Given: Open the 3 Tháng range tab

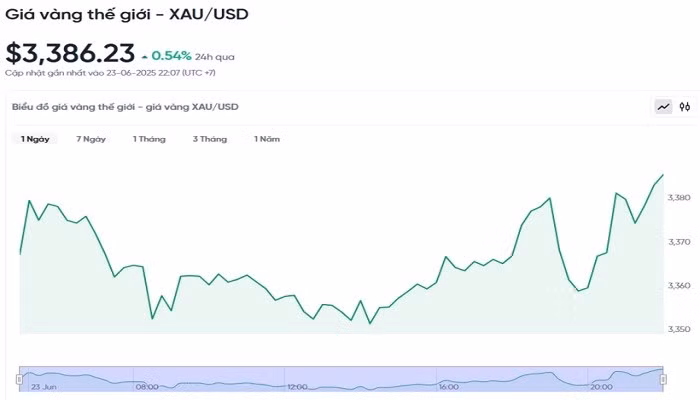Looking at the screenshot, I should (x=210, y=139).
